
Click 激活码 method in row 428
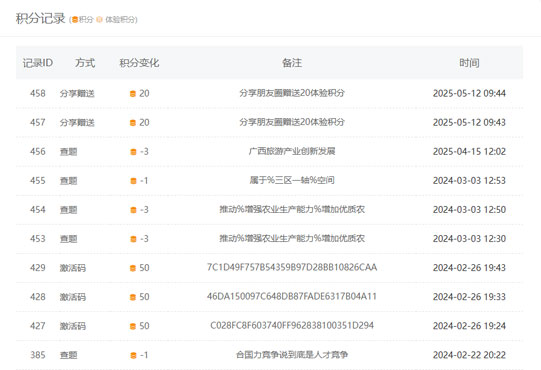[x=73, y=297]
